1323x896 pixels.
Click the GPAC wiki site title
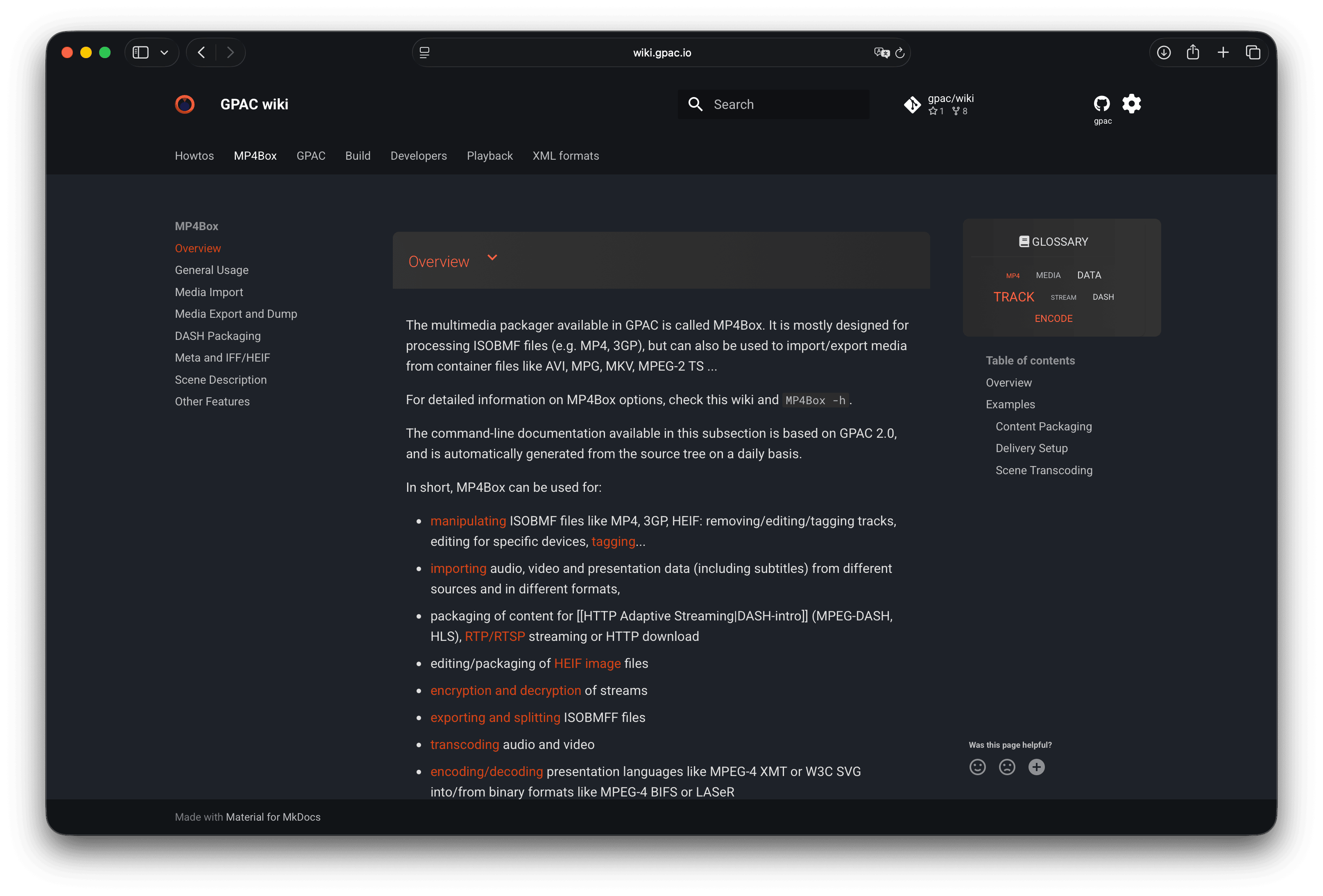[x=254, y=104]
